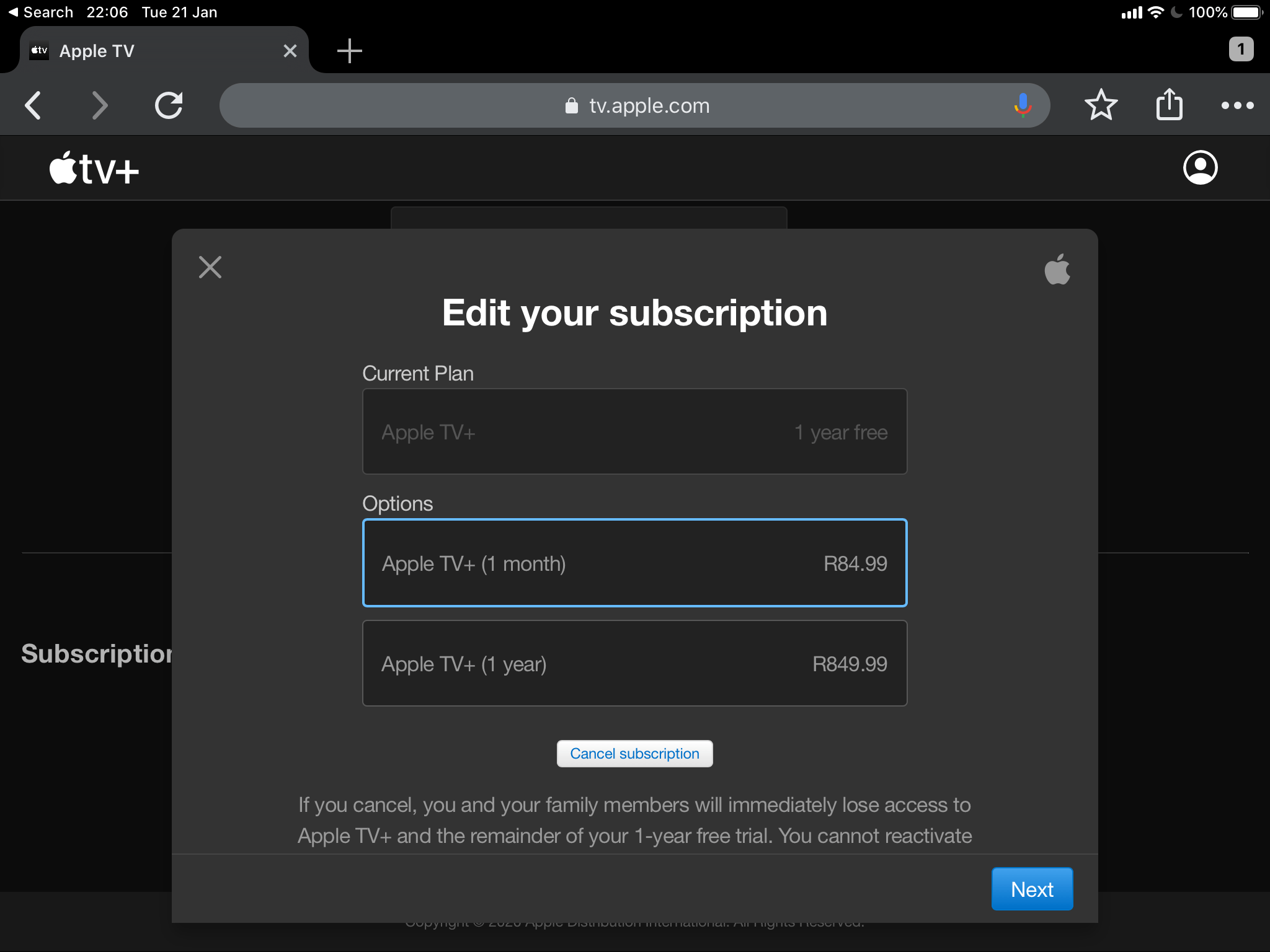The width and height of the screenshot is (1270, 952).
Task: Go back to the previous page
Action: [33, 105]
